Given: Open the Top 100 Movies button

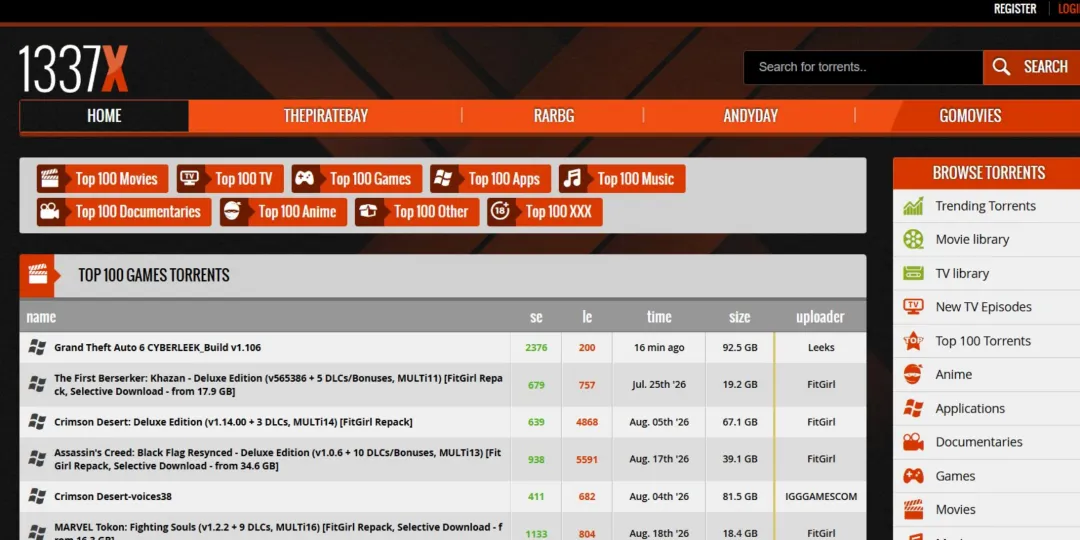Looking at the screenshot, I should (x=102, y=178).
